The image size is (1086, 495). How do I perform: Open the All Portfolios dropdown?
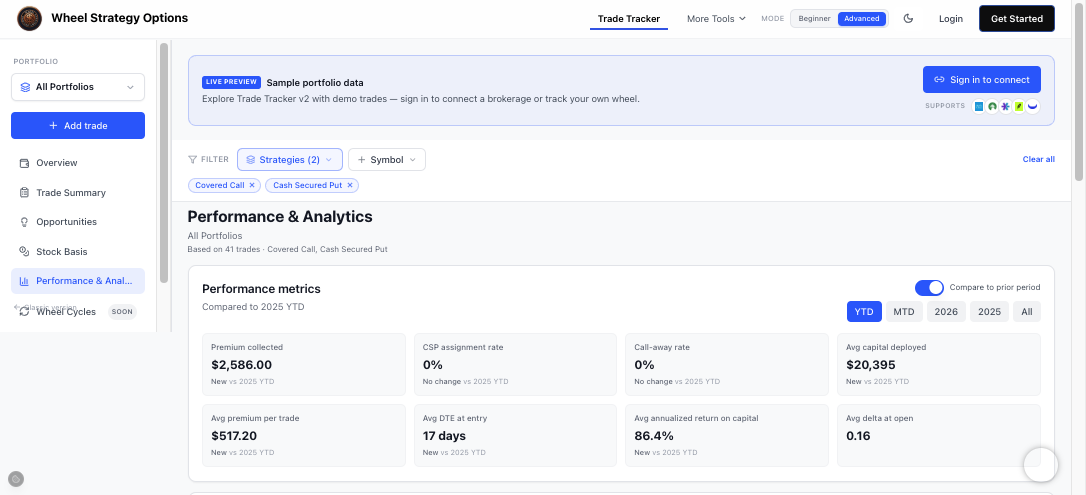(x=78, y=87)
